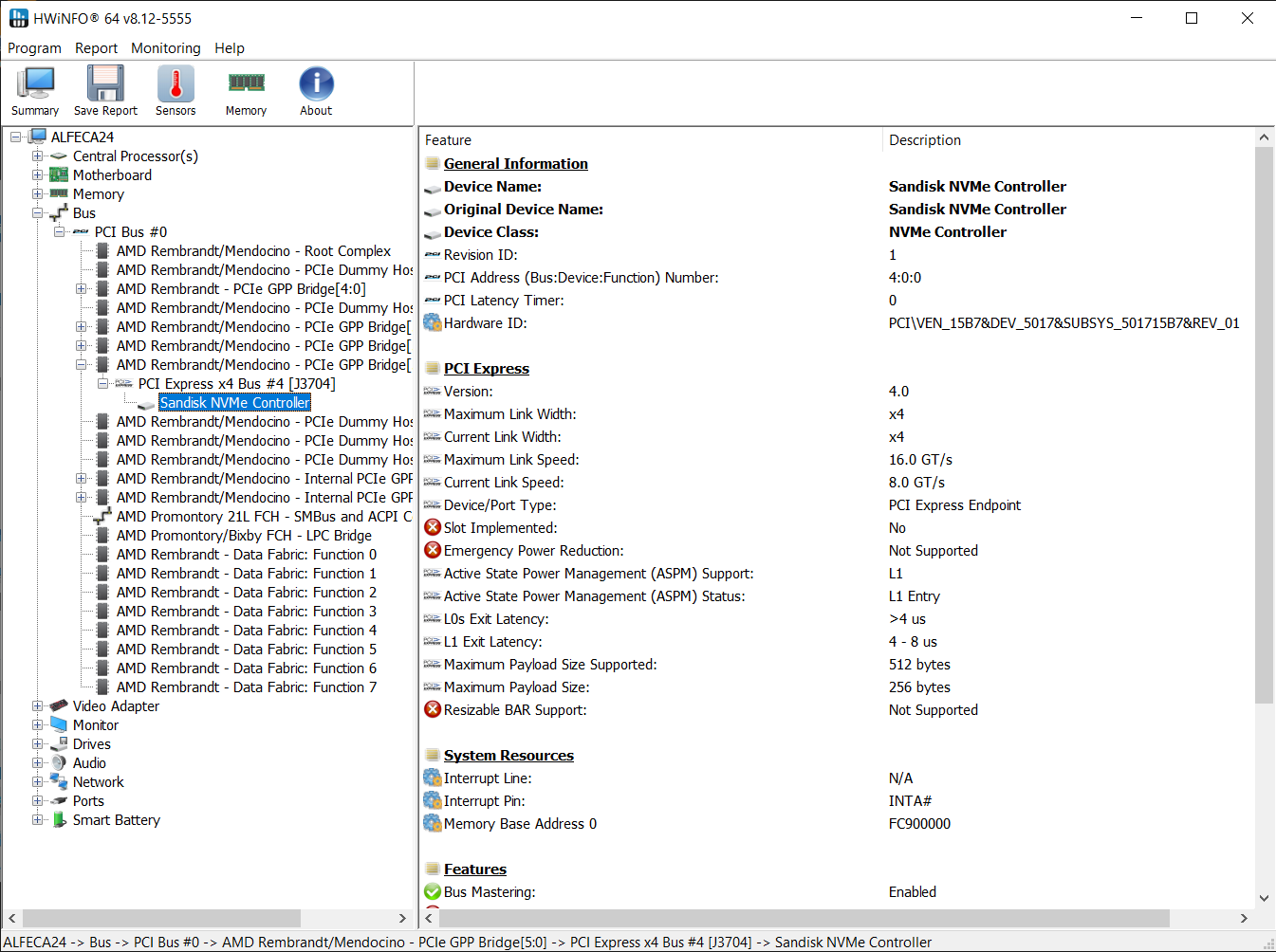1276x952 pixels.
Task: Open the Memory module toolbar icon
Action: pos(246,83)
